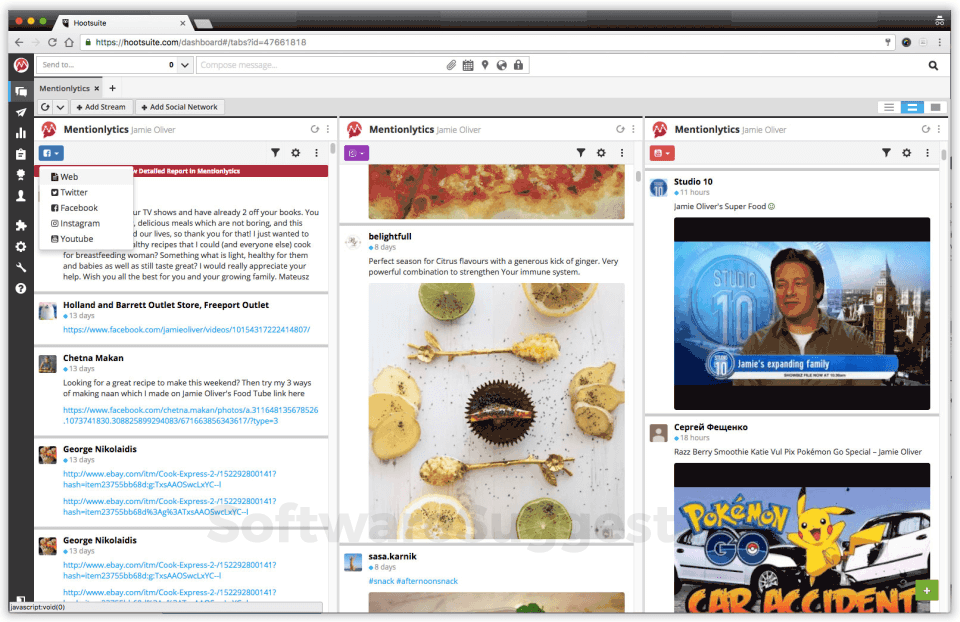Screen dimensions: 960x622
Task: Reload the page in browser toolbar
Action: [52, 42]
